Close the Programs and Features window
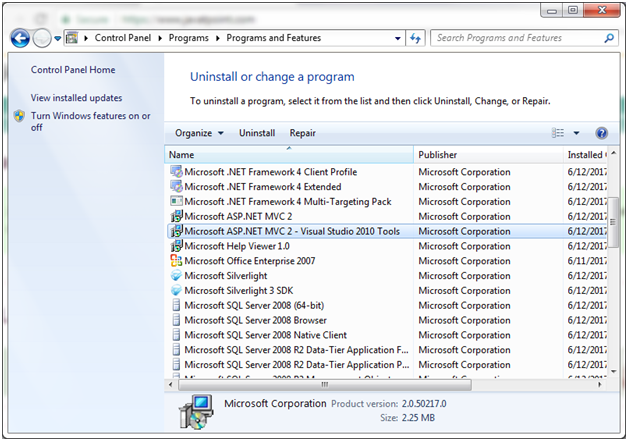Viewport: 628px width, 441px height. 602,10
